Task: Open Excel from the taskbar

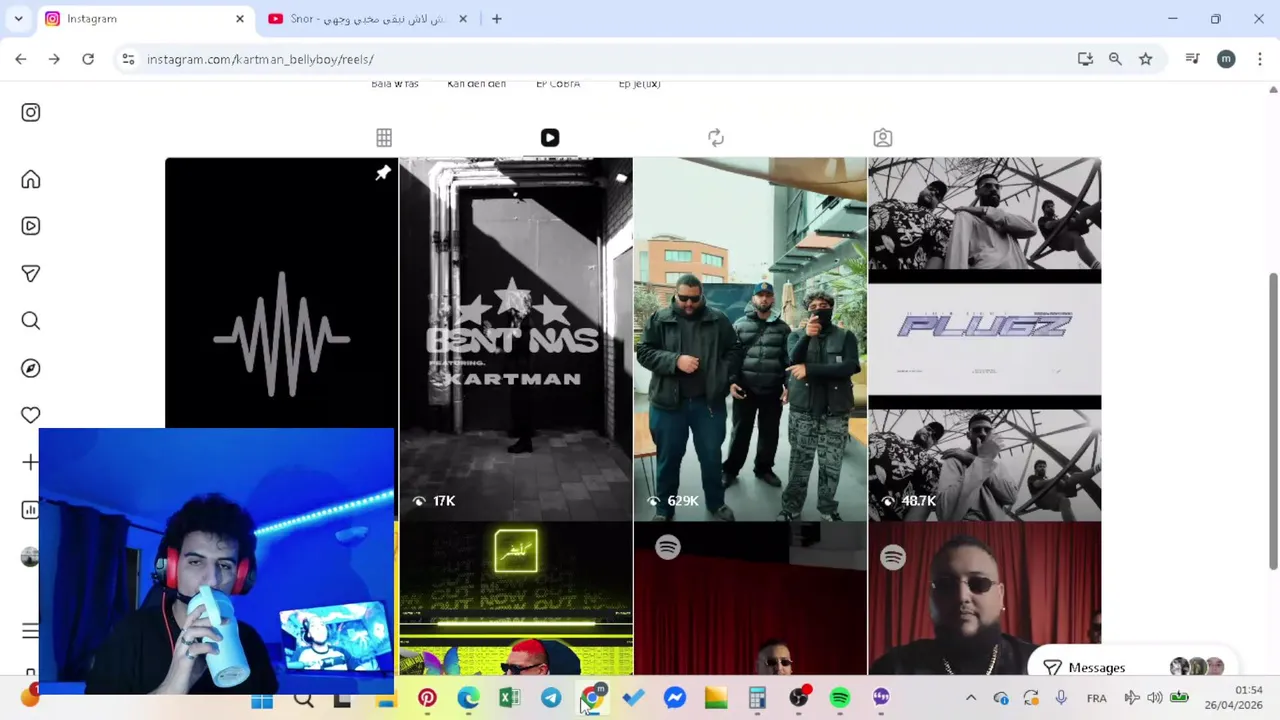Action: click(x=509, y=698)
